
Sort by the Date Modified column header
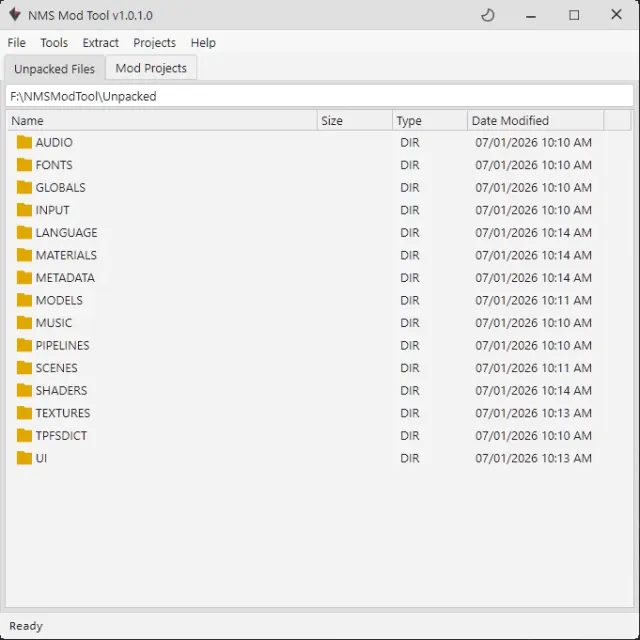(535, 121)
